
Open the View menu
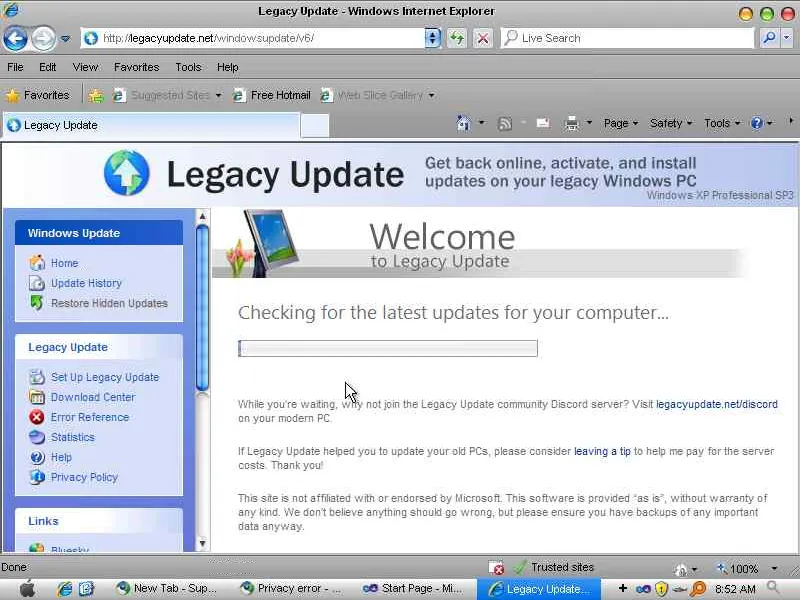point(85,67)
